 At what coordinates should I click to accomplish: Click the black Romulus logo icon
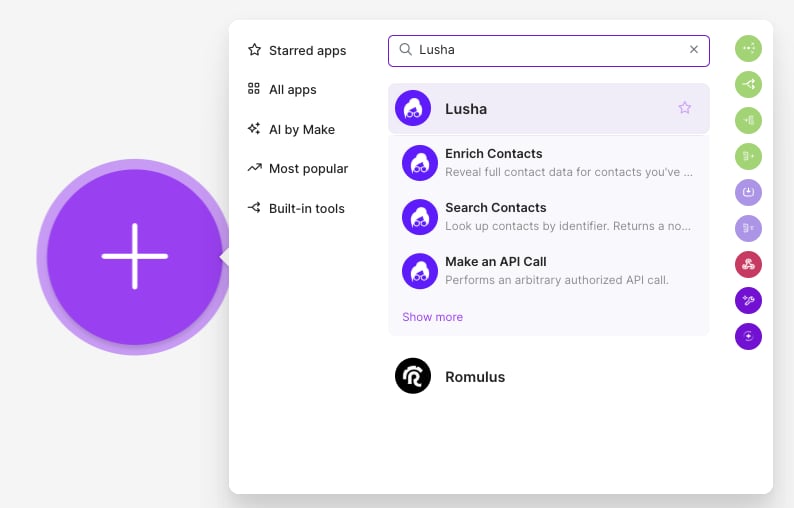pos(413,376)
